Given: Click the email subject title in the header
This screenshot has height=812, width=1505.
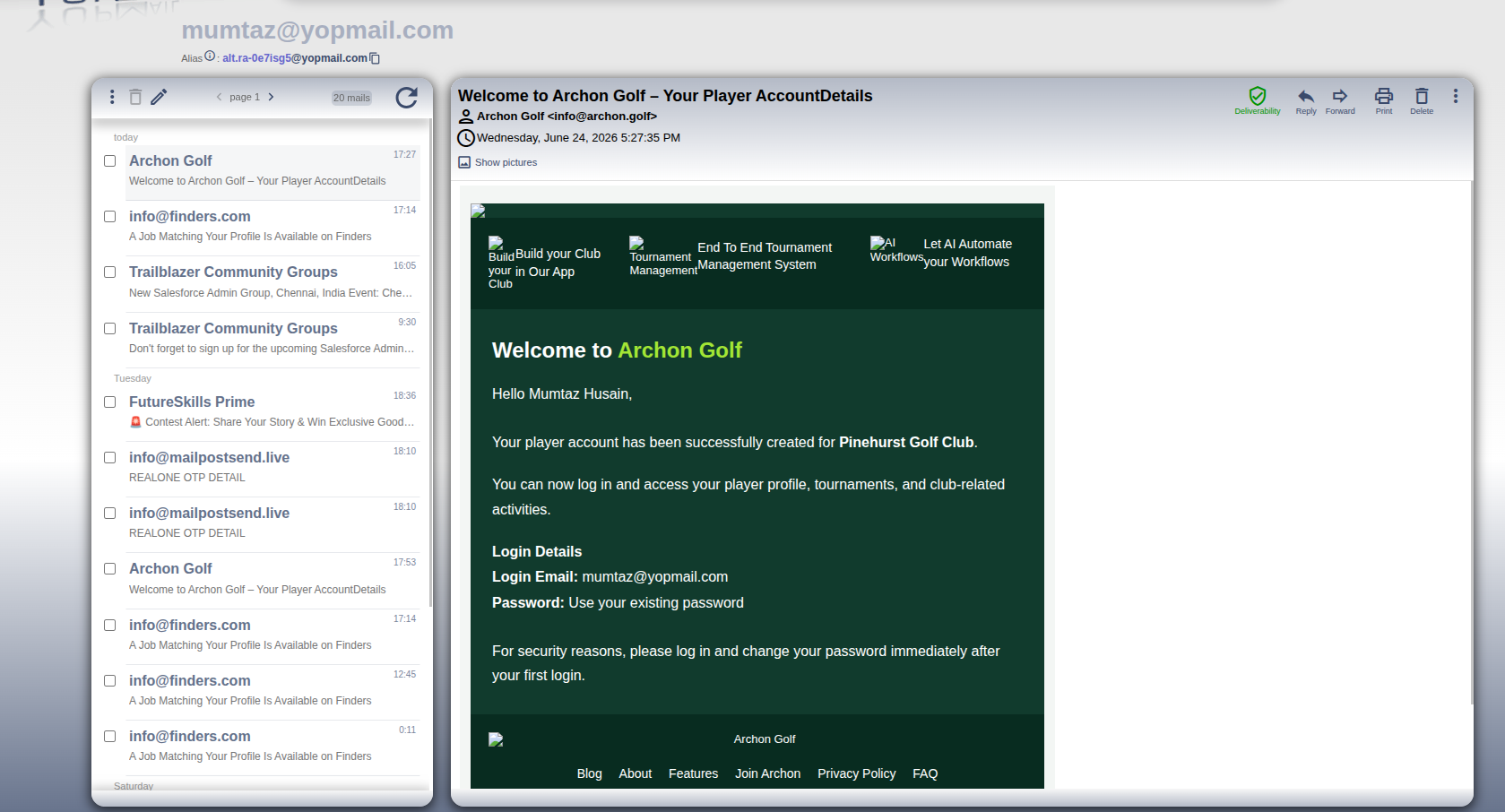Looking at the screenshot, I should point(665,96).
